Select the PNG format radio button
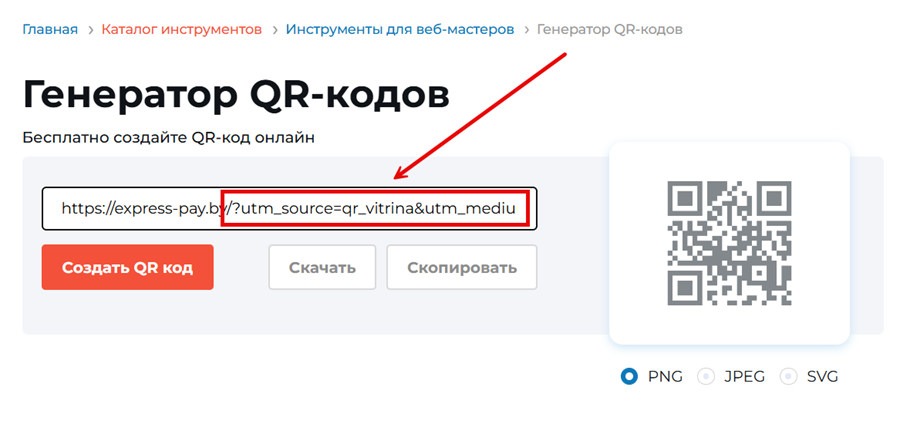 point(629,377)
